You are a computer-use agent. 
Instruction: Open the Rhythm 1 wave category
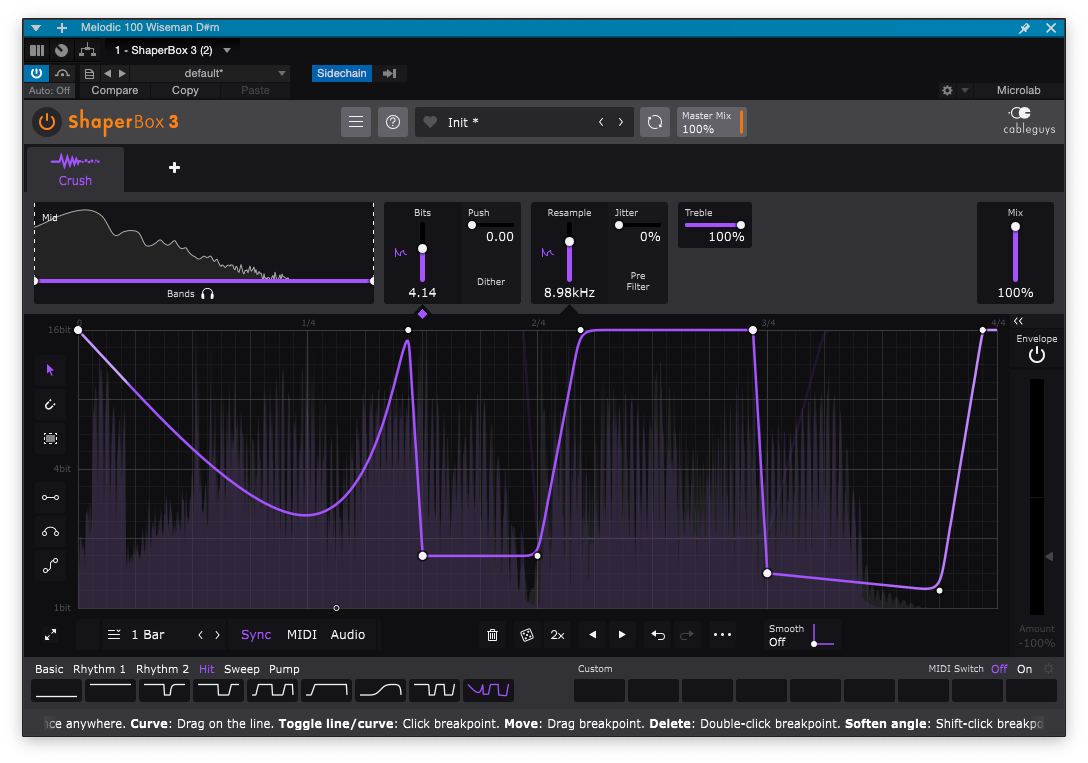pyautogui.click(x=99, y=669)
